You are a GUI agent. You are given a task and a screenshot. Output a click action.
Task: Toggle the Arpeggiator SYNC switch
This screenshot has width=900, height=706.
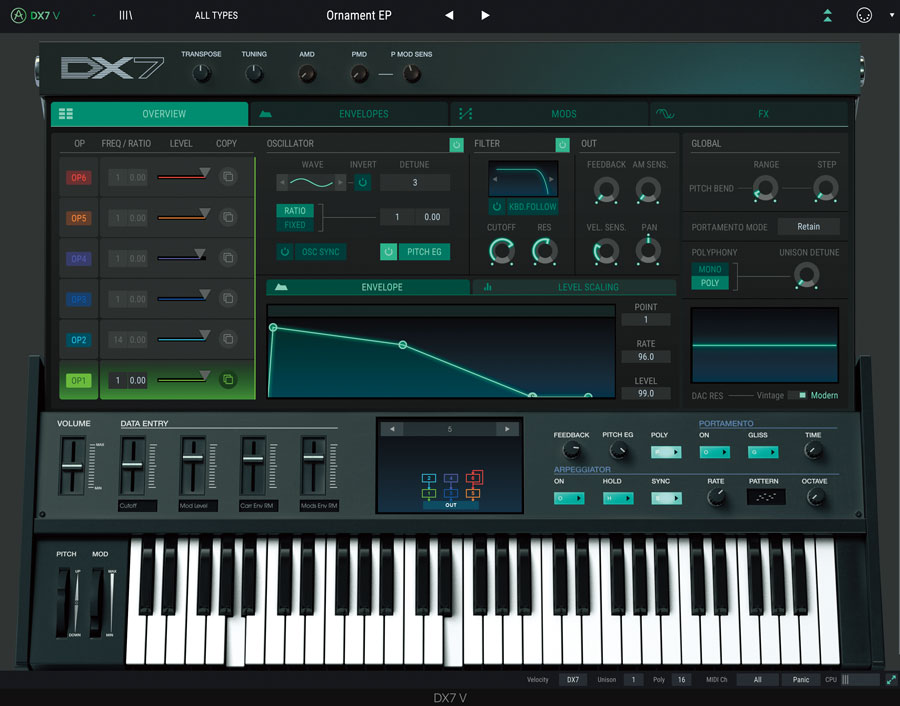point(666,498)
